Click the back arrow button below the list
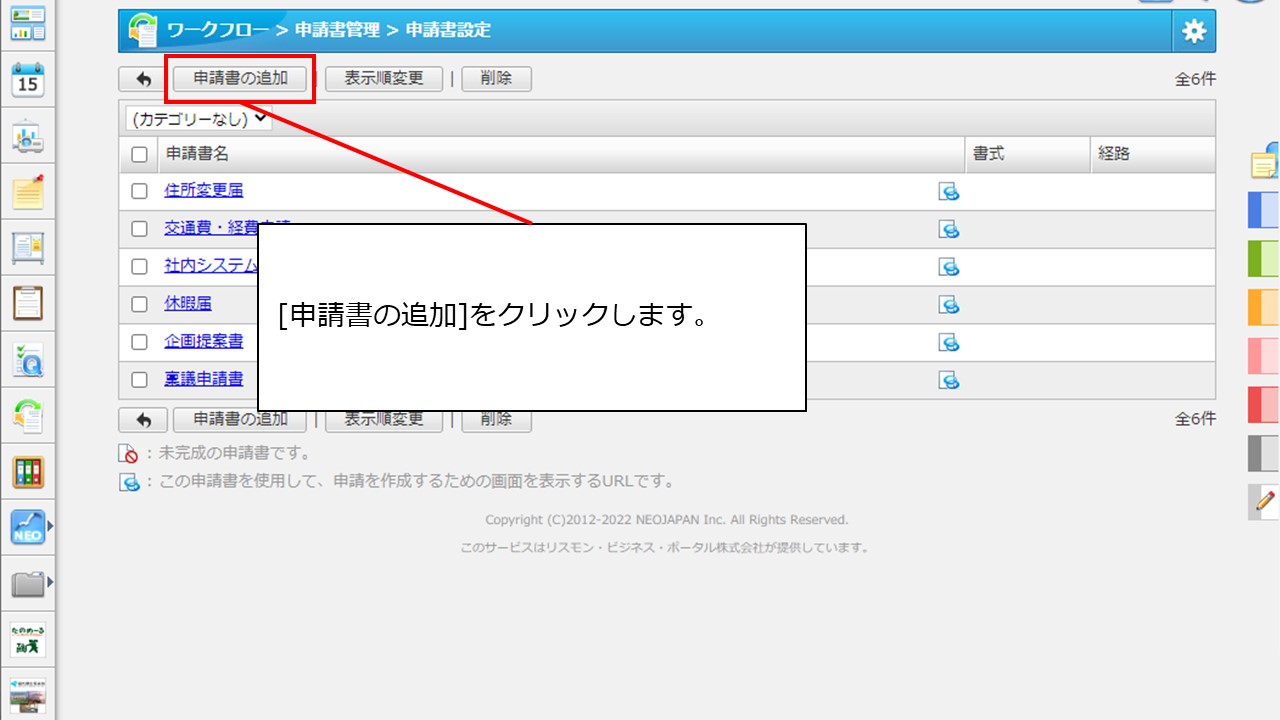Screen dimensions: 1280x720 (x=143, y=419)
